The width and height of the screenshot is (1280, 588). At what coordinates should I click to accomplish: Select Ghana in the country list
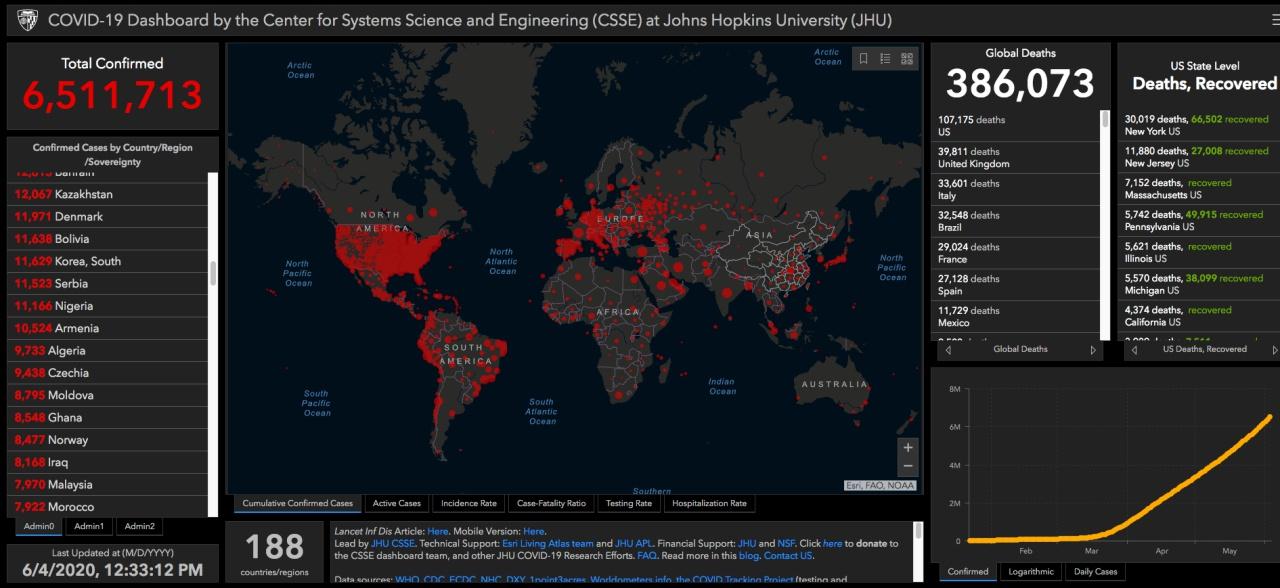[x=107, y=418]
